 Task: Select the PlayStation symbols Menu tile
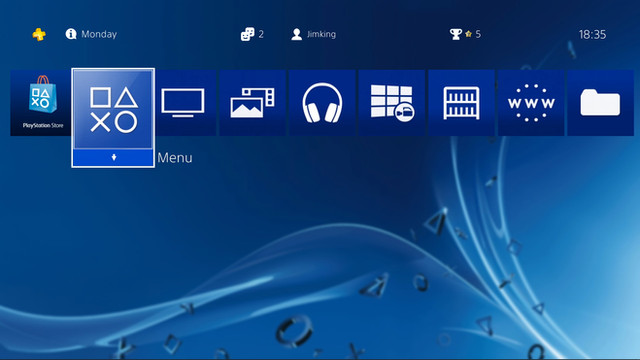113,109
